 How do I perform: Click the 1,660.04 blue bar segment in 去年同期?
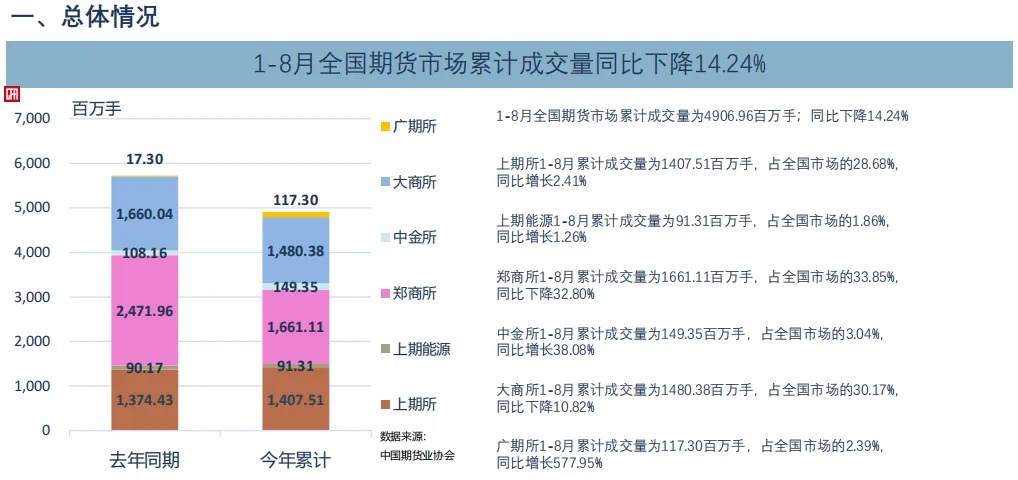pyautogui.click(x=145, y=213)
